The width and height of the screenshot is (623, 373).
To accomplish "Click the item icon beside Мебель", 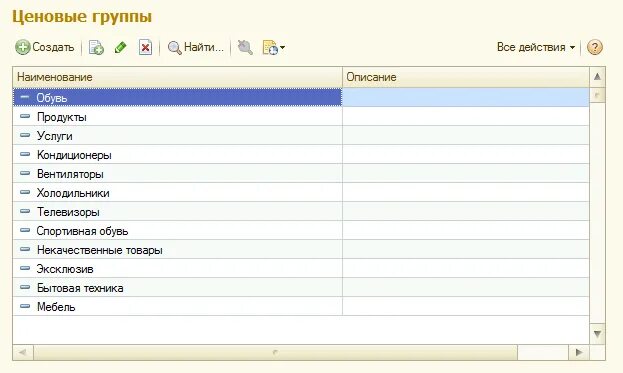I will tap(25, 306).
